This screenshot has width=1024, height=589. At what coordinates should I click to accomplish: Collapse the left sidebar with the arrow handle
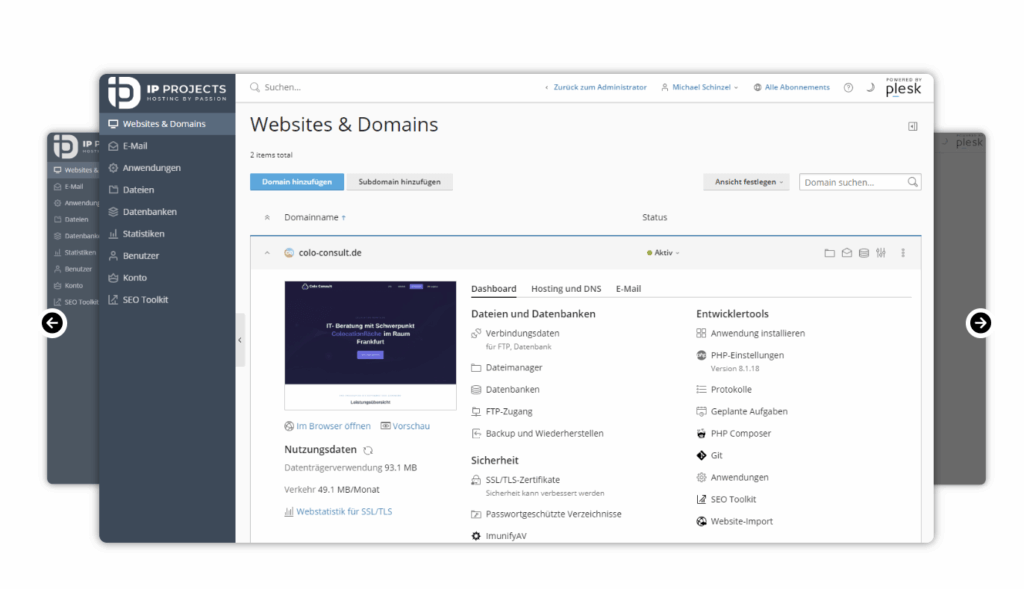point(240,340)
